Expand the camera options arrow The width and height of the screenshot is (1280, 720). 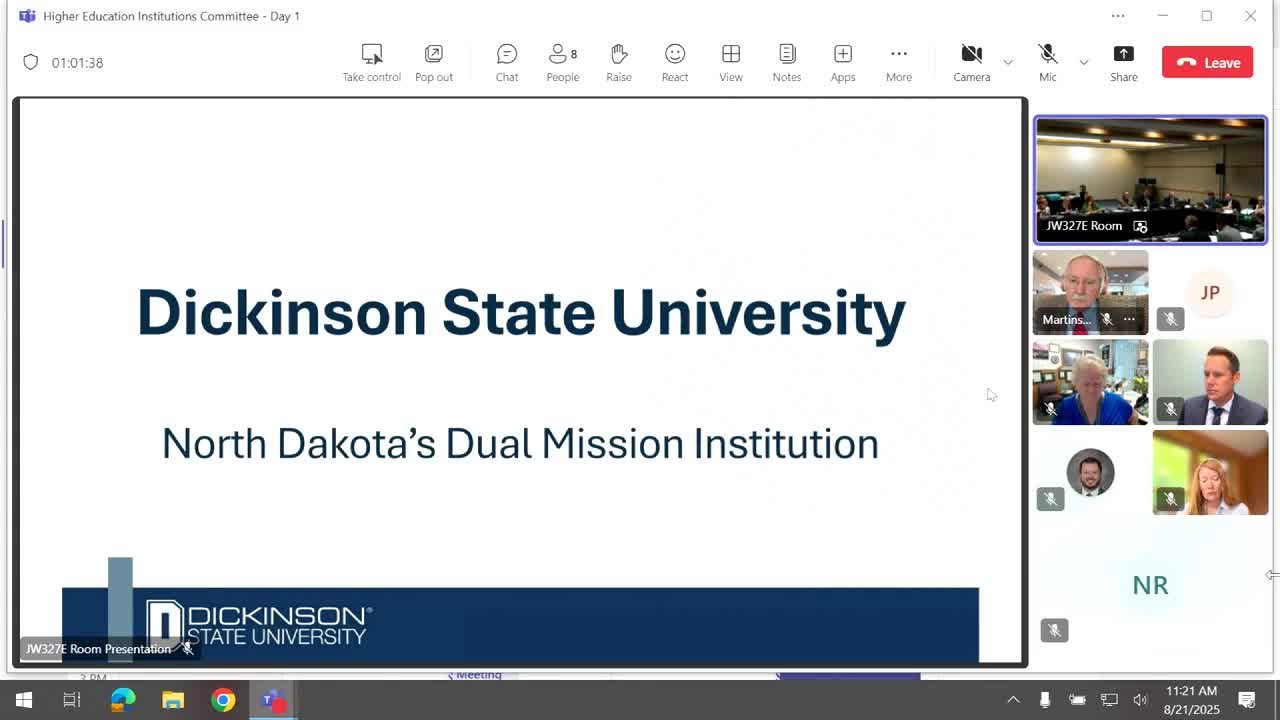[x=1008, y=62]
